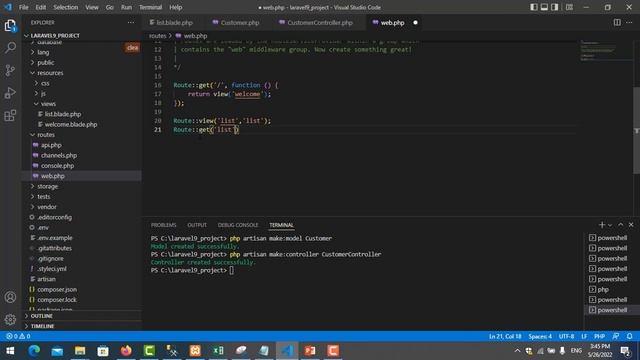Open the Manage gear icon
The image size is (640, 360).
10,319
